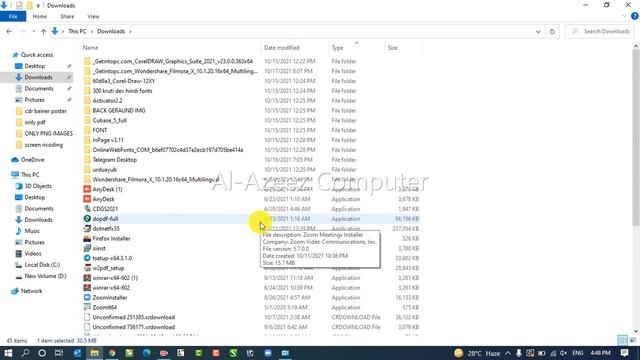Switch to details view layout icon
This screenshot has width=640, height=360.
622,340
